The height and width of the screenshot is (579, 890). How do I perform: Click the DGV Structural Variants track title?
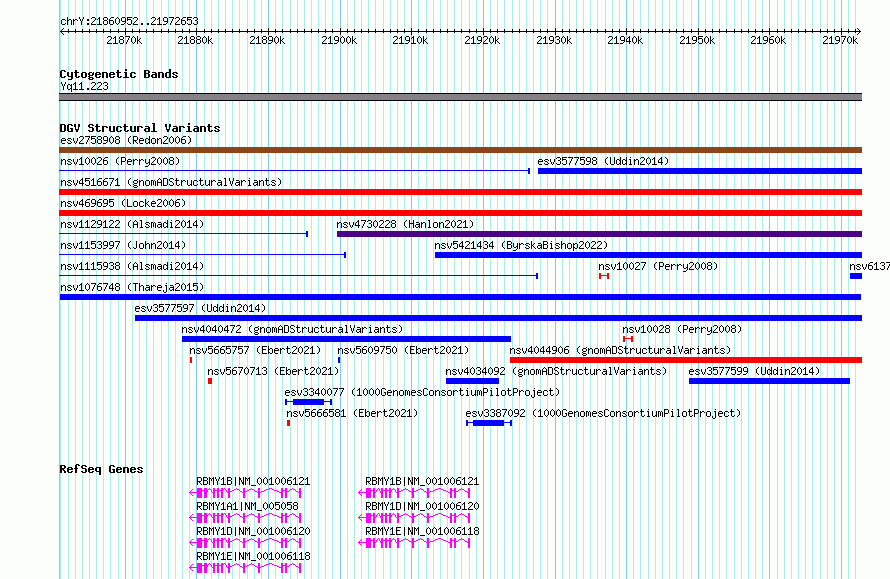click(140, 128)
